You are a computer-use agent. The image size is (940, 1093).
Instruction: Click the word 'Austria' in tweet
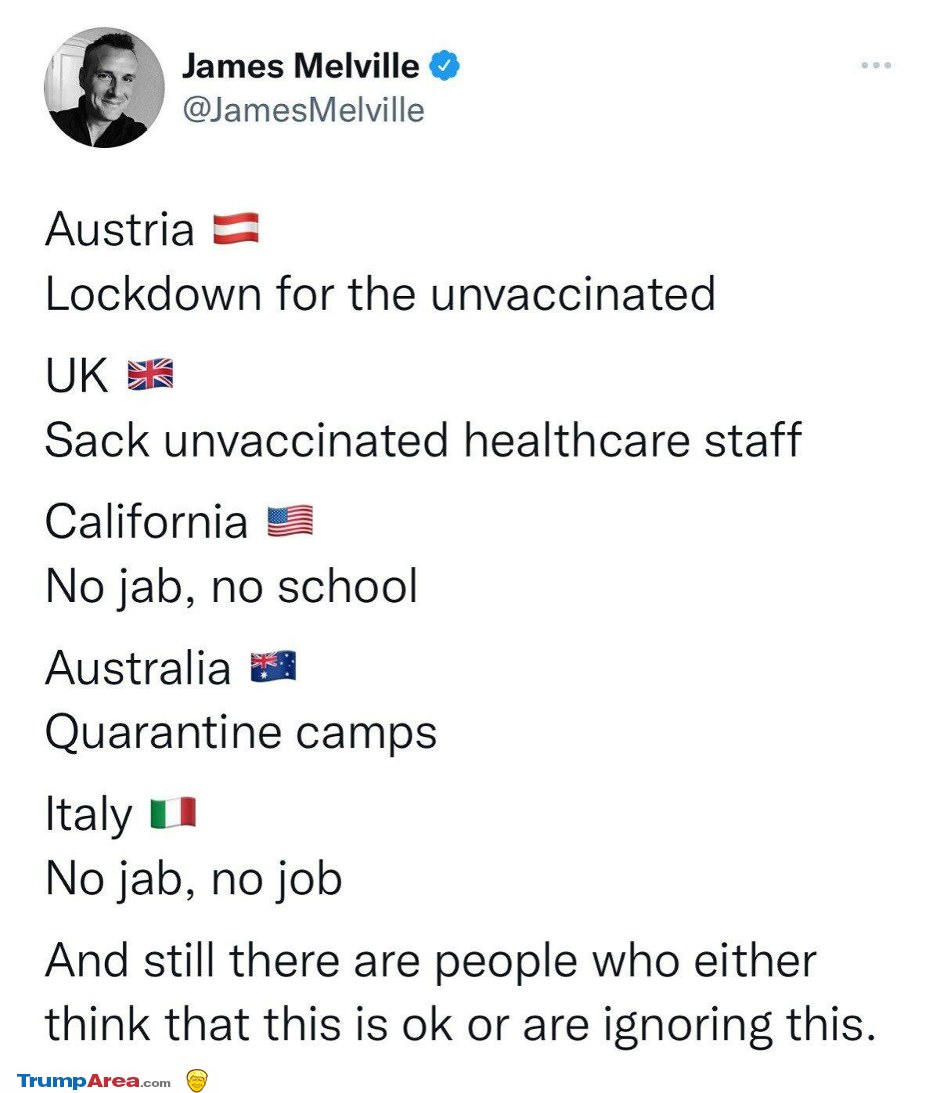point(119,229)
